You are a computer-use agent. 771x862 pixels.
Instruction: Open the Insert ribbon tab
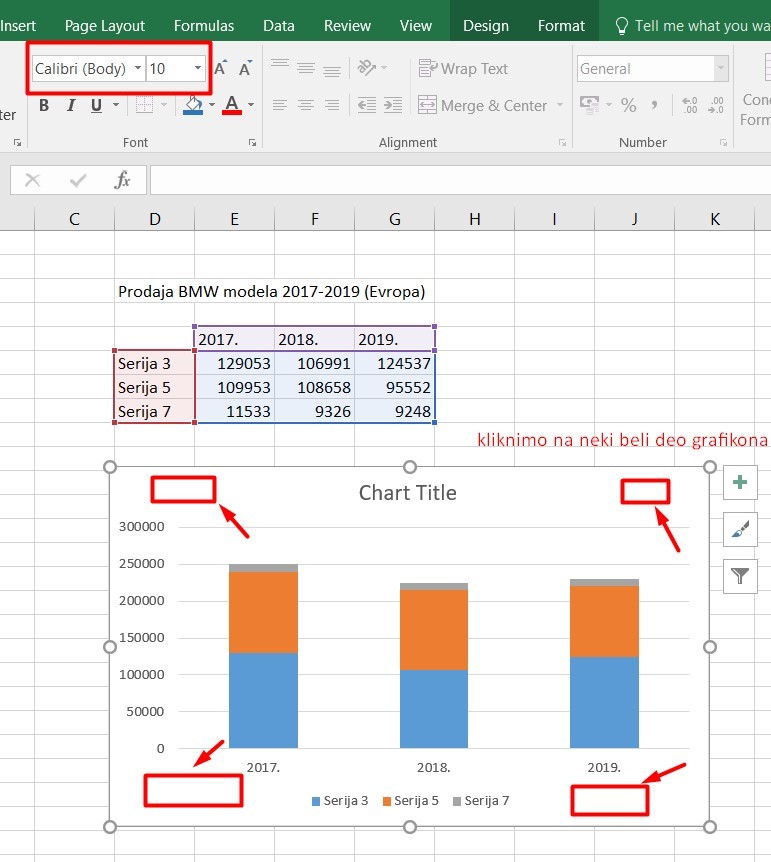coord(18,26)
